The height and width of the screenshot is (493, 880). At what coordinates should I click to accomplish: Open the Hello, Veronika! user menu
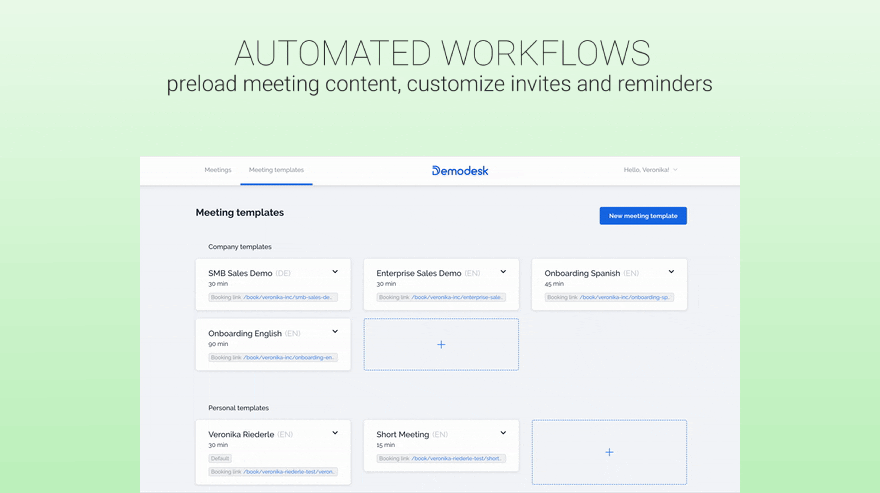coord(650,170)
